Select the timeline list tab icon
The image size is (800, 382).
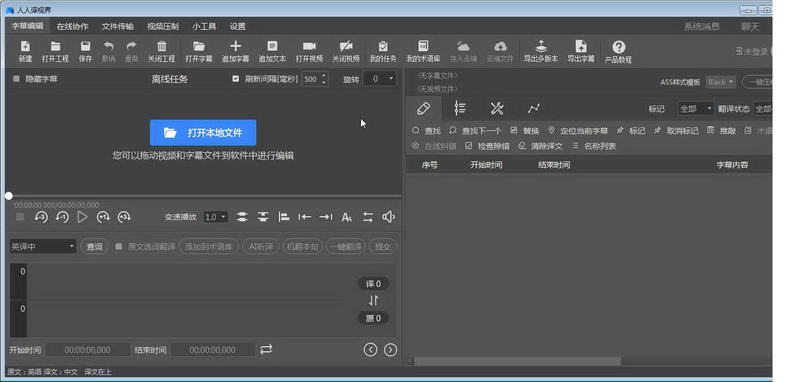(x=460, y=108)
